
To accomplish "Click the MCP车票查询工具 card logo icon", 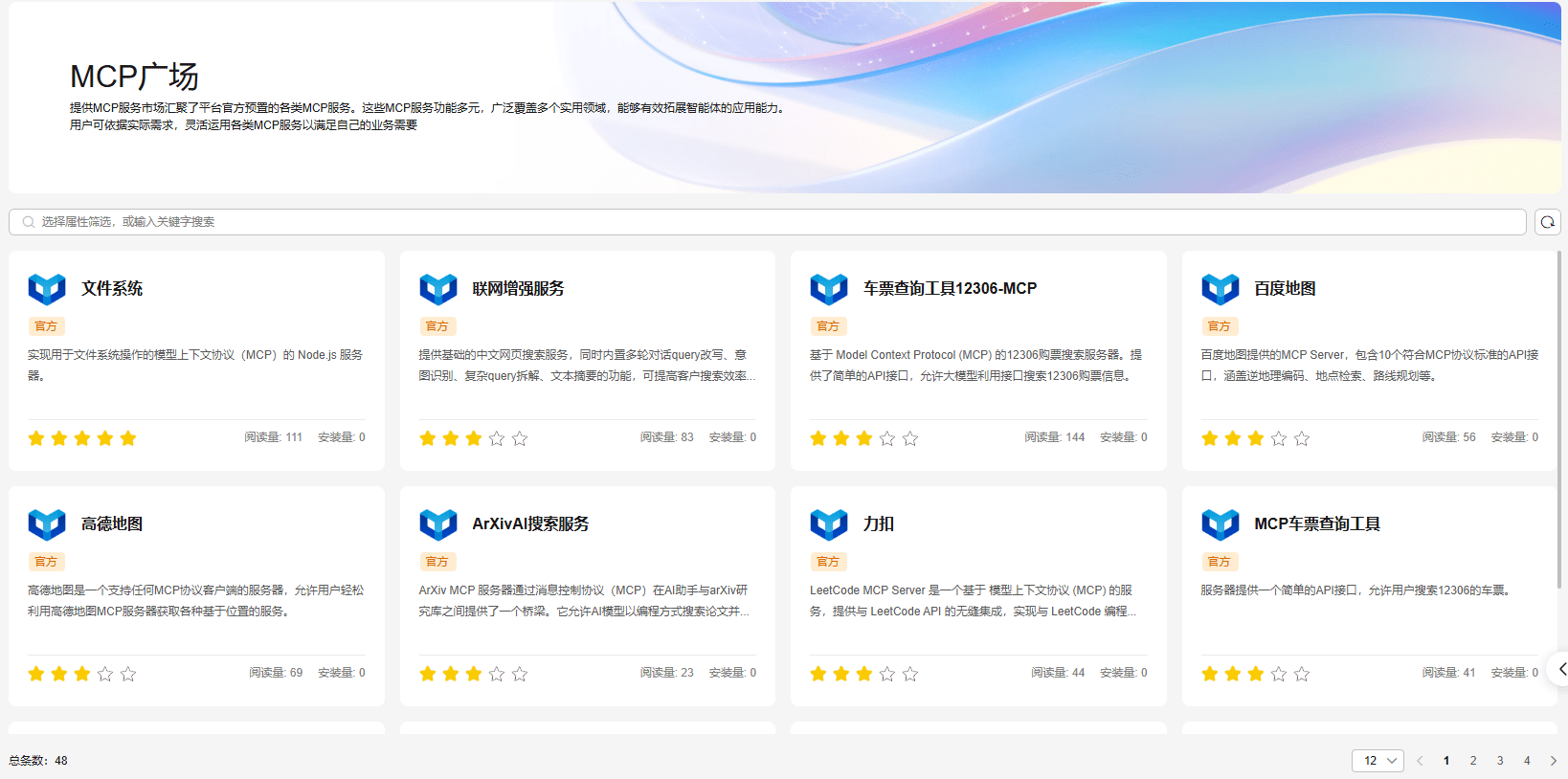I will 1221,523.
